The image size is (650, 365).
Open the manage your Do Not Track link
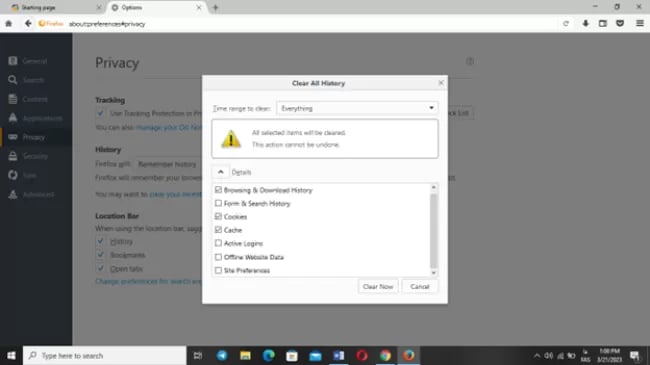pos(169,127)
